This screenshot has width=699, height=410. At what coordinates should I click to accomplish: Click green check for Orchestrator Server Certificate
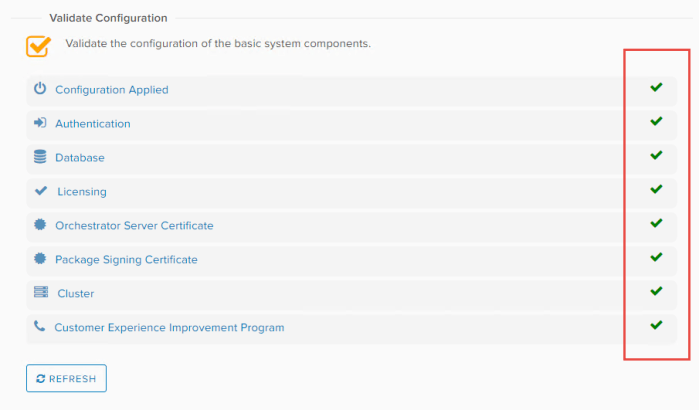656,223
